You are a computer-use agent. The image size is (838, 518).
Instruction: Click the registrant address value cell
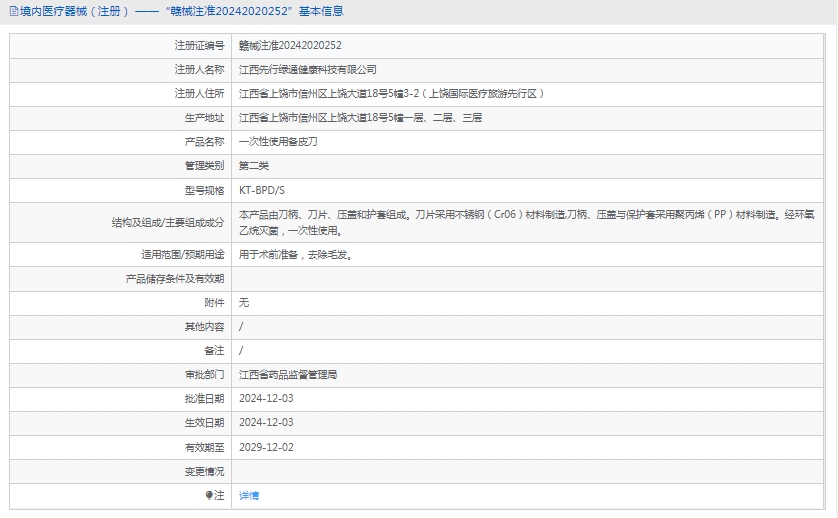391,94
